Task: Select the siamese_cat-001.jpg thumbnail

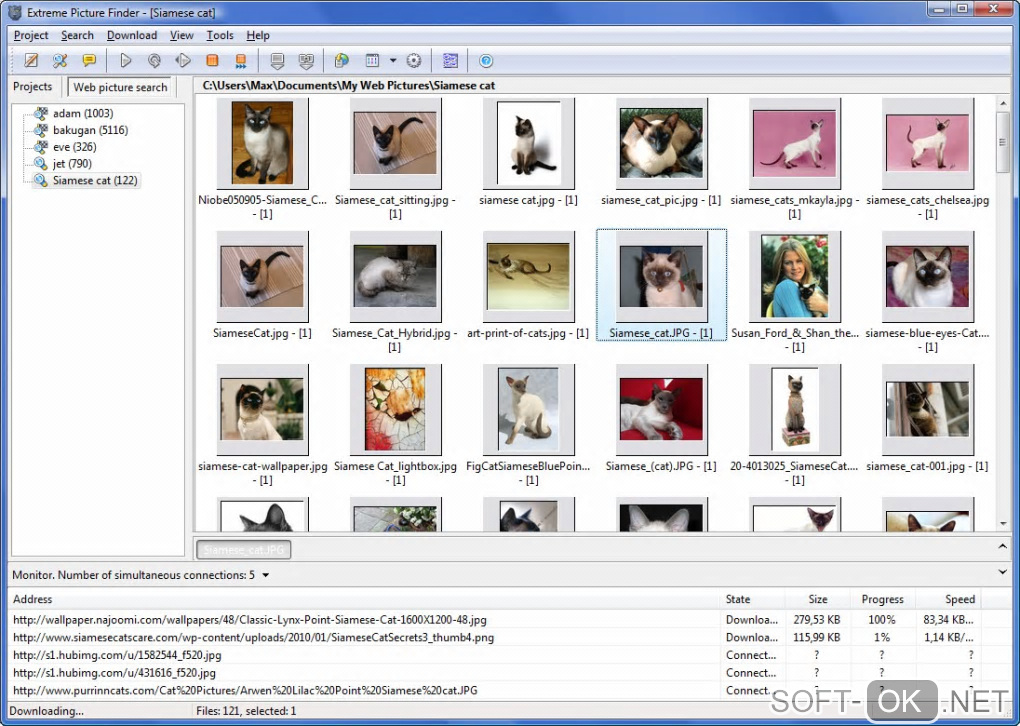Action: pos(928,409)
